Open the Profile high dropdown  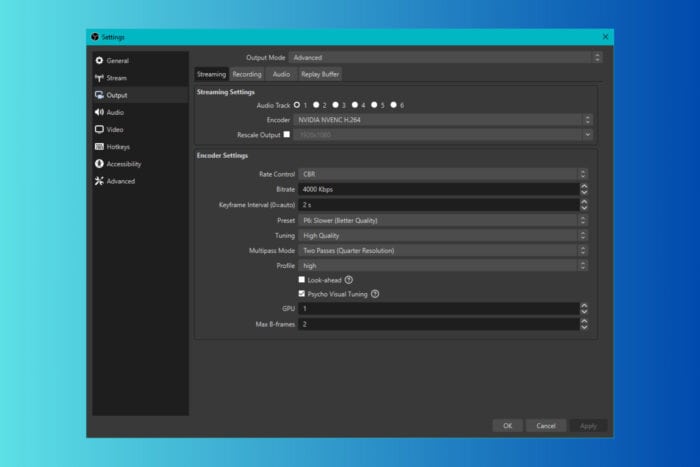click(x=443, y=266)
